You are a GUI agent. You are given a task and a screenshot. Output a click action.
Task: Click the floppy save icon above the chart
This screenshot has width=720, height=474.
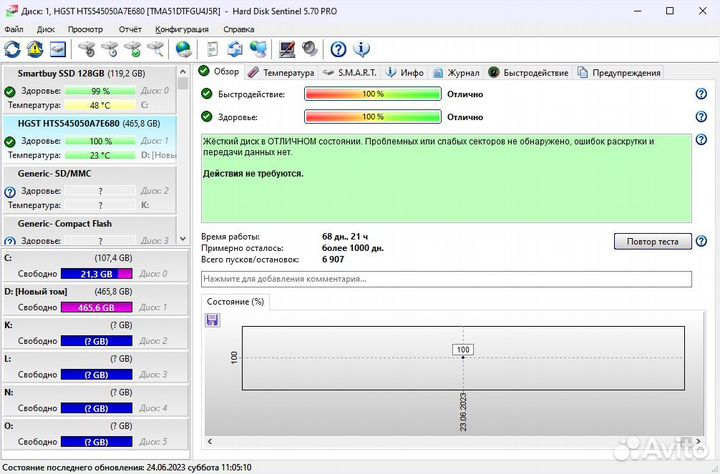pyautogui.click(x=212, y=320)
